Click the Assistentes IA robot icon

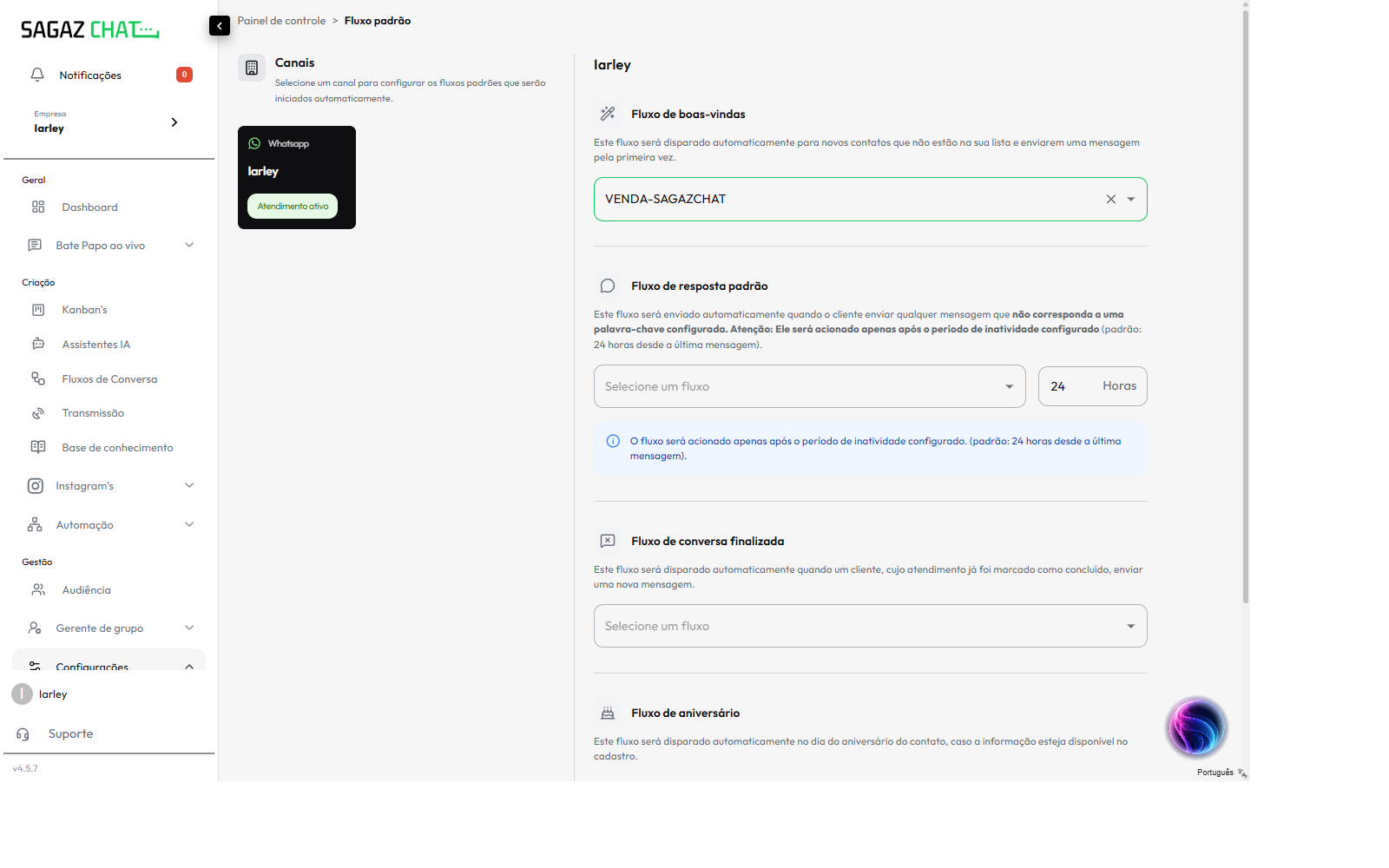point(38,344)
